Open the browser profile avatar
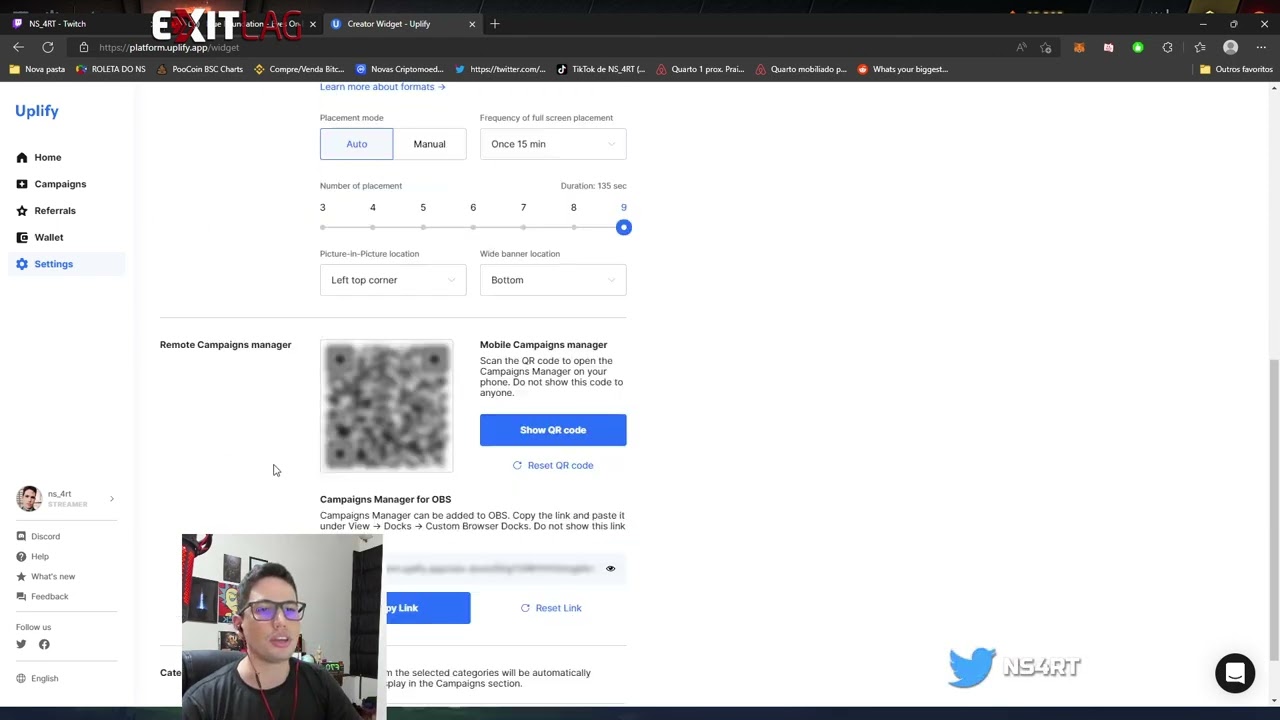 pyautogui.click(x=1231, y=47)
